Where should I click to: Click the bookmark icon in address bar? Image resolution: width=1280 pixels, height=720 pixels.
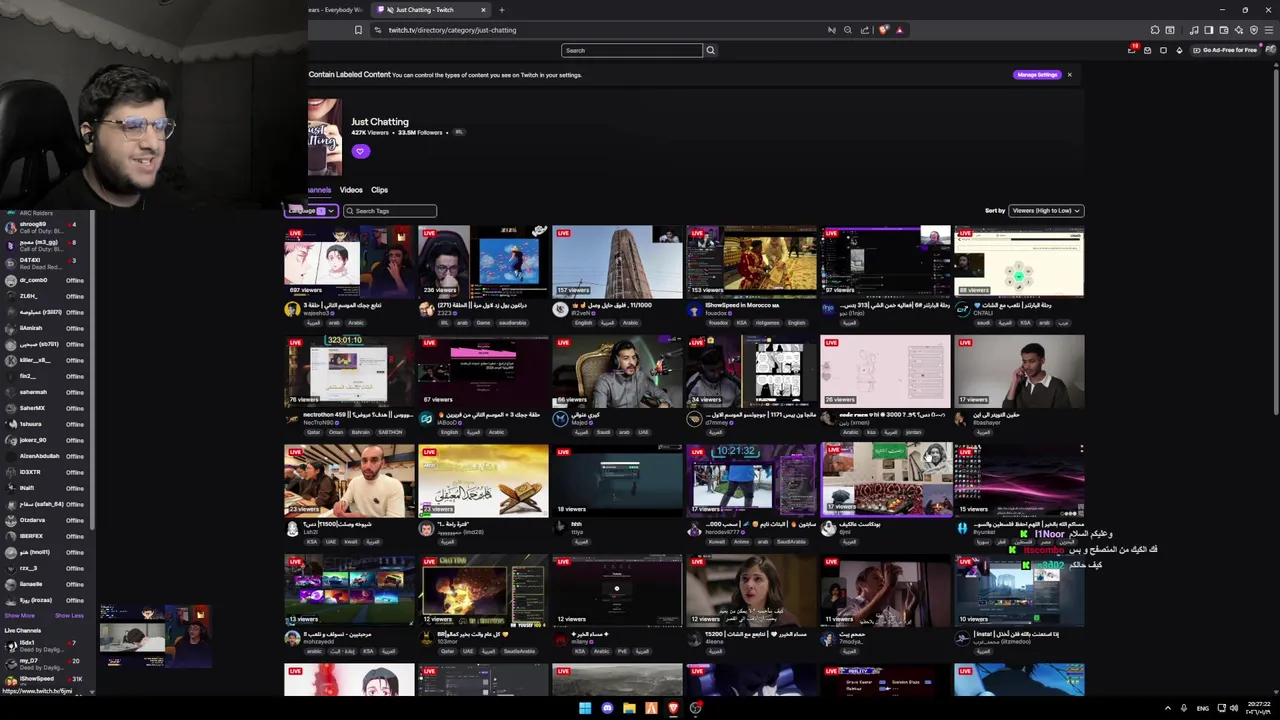click(358, 30)
